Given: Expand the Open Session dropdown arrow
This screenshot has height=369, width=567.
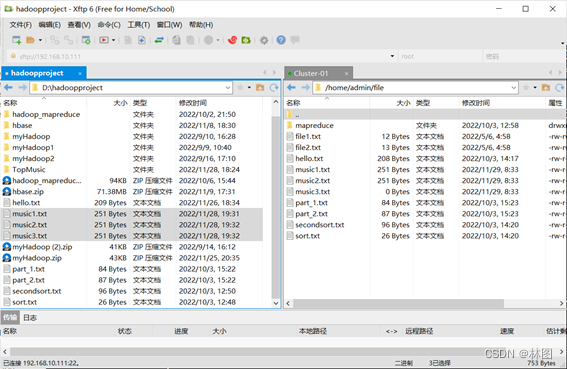Looking at the screenshot, I should click(x=40, y=40).
